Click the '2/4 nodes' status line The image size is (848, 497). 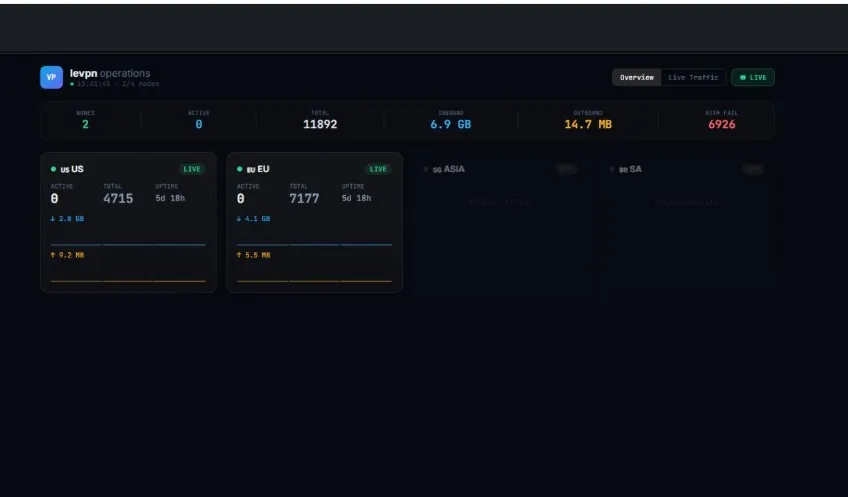[140, 84]
